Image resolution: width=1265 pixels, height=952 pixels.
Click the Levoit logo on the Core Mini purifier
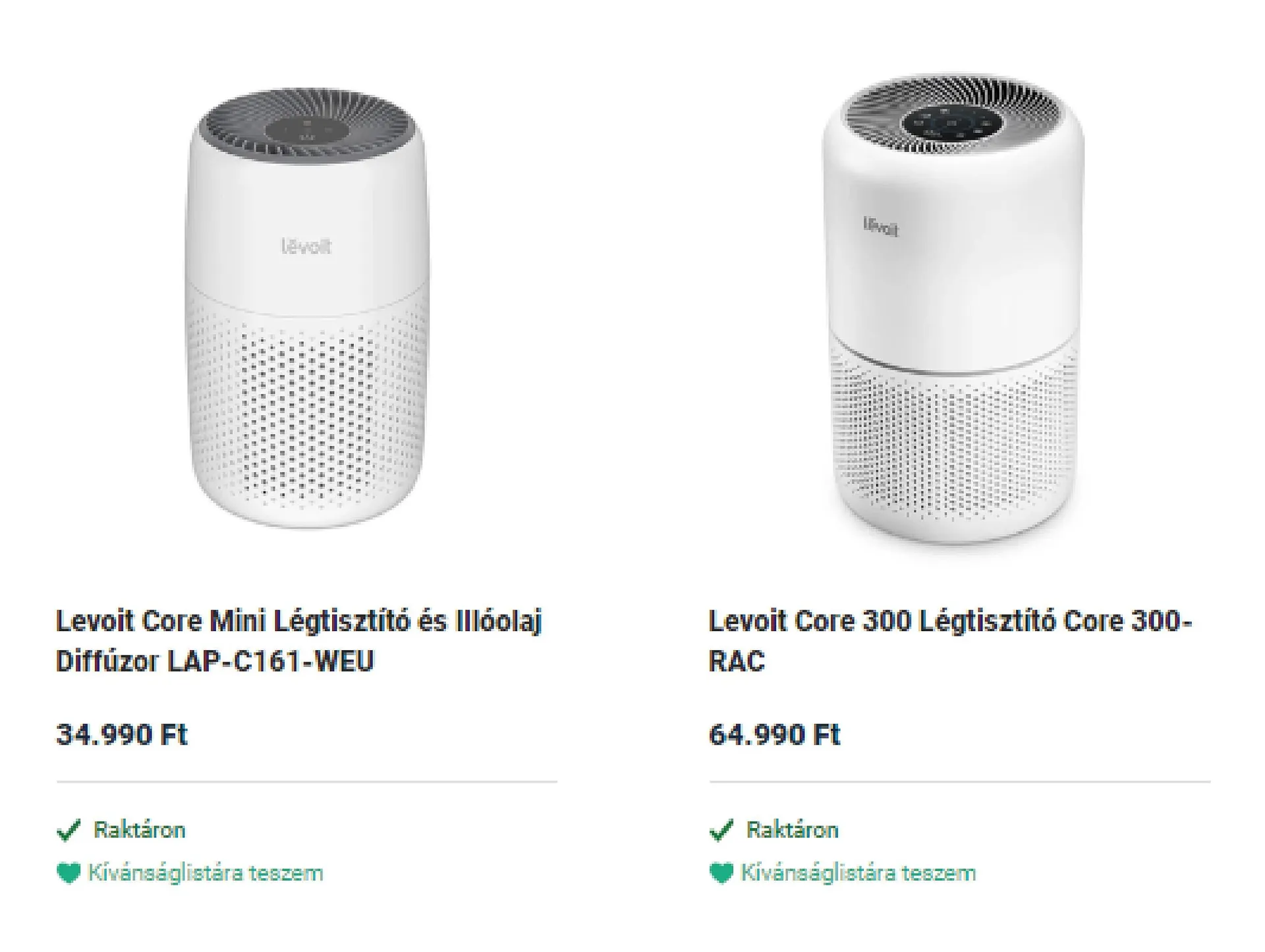tap(306, 247)
